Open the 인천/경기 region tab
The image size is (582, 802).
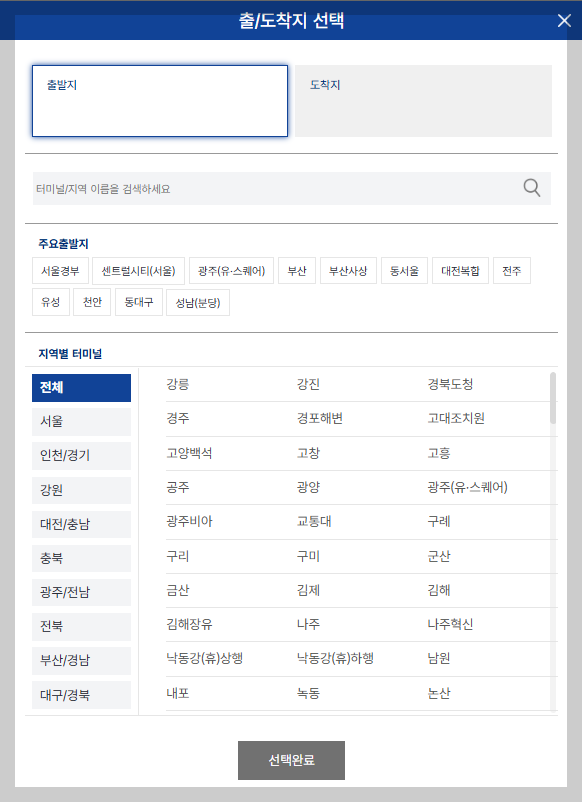coord(81,456)
